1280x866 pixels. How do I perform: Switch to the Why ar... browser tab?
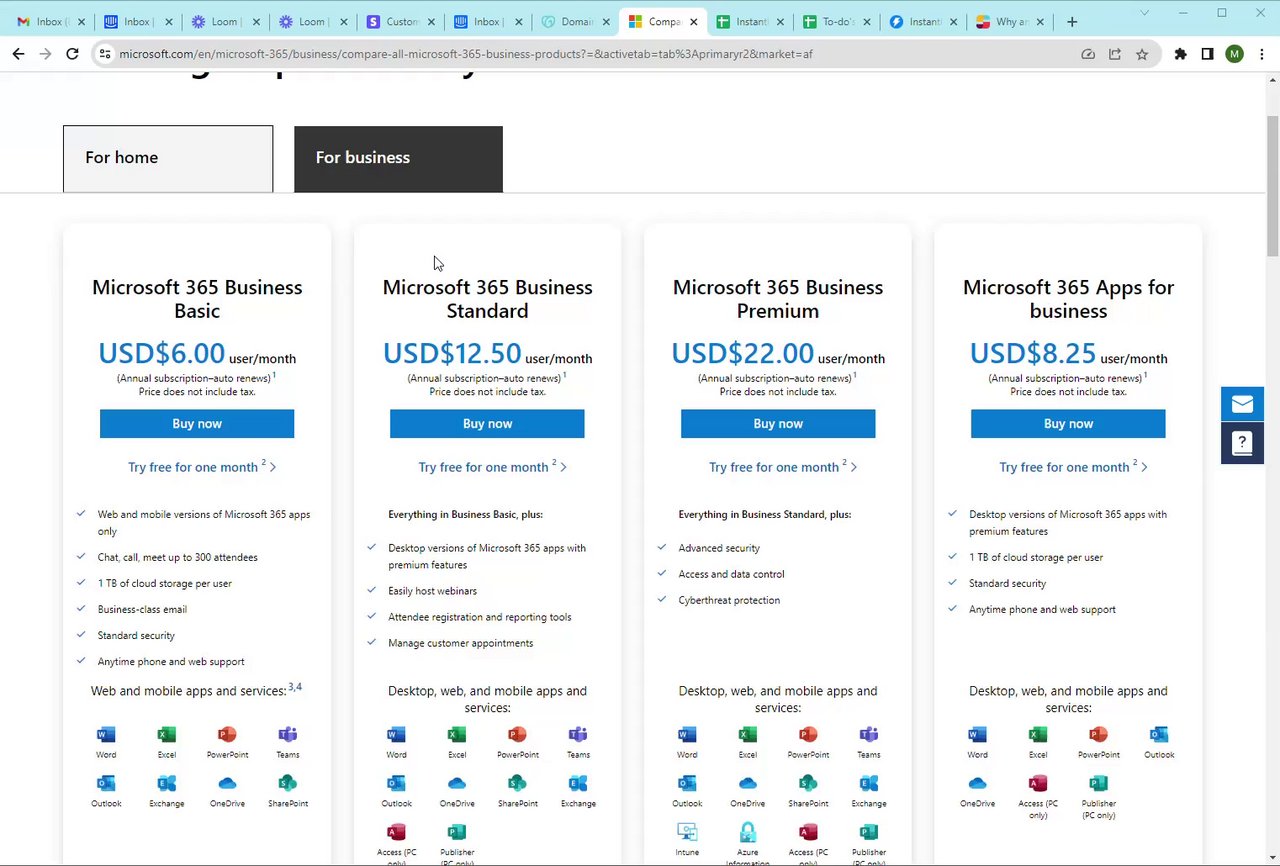1011,21
